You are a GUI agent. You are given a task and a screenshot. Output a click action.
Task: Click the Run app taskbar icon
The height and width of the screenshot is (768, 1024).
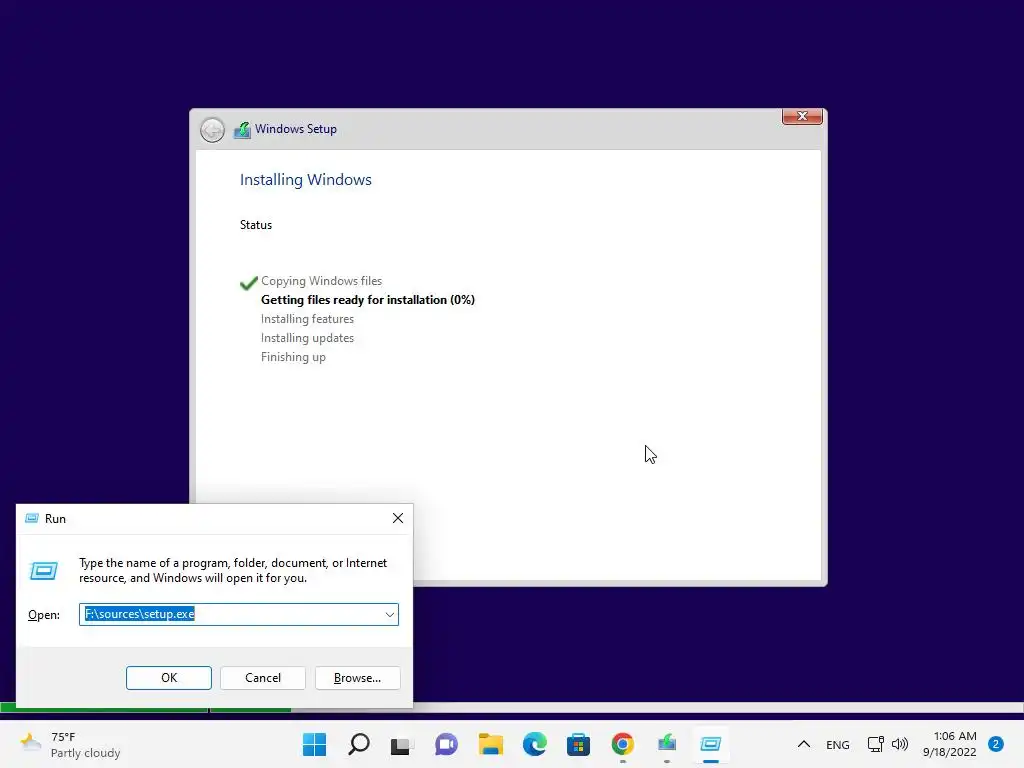(x=711, y=744)
